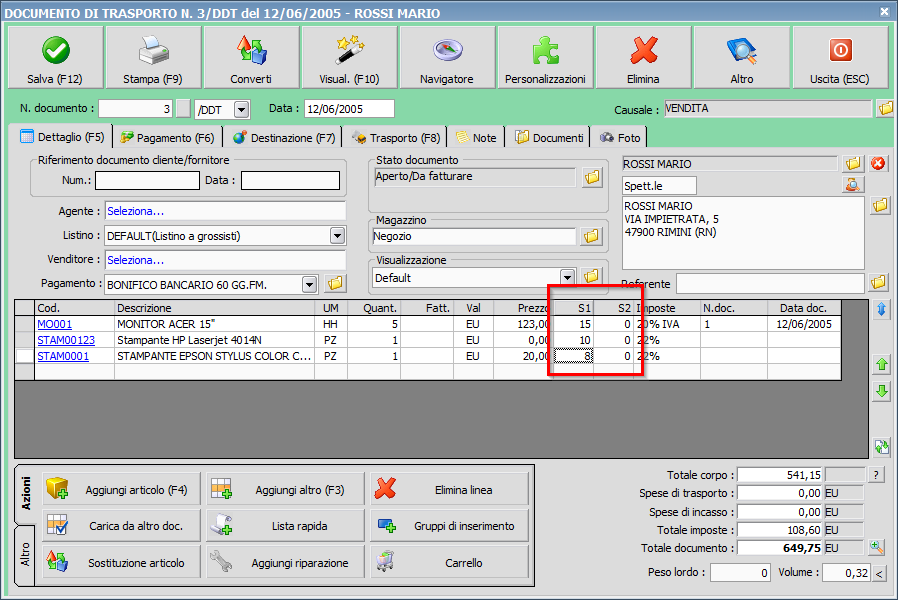Open Lista rapida

(x=285, y=526)
